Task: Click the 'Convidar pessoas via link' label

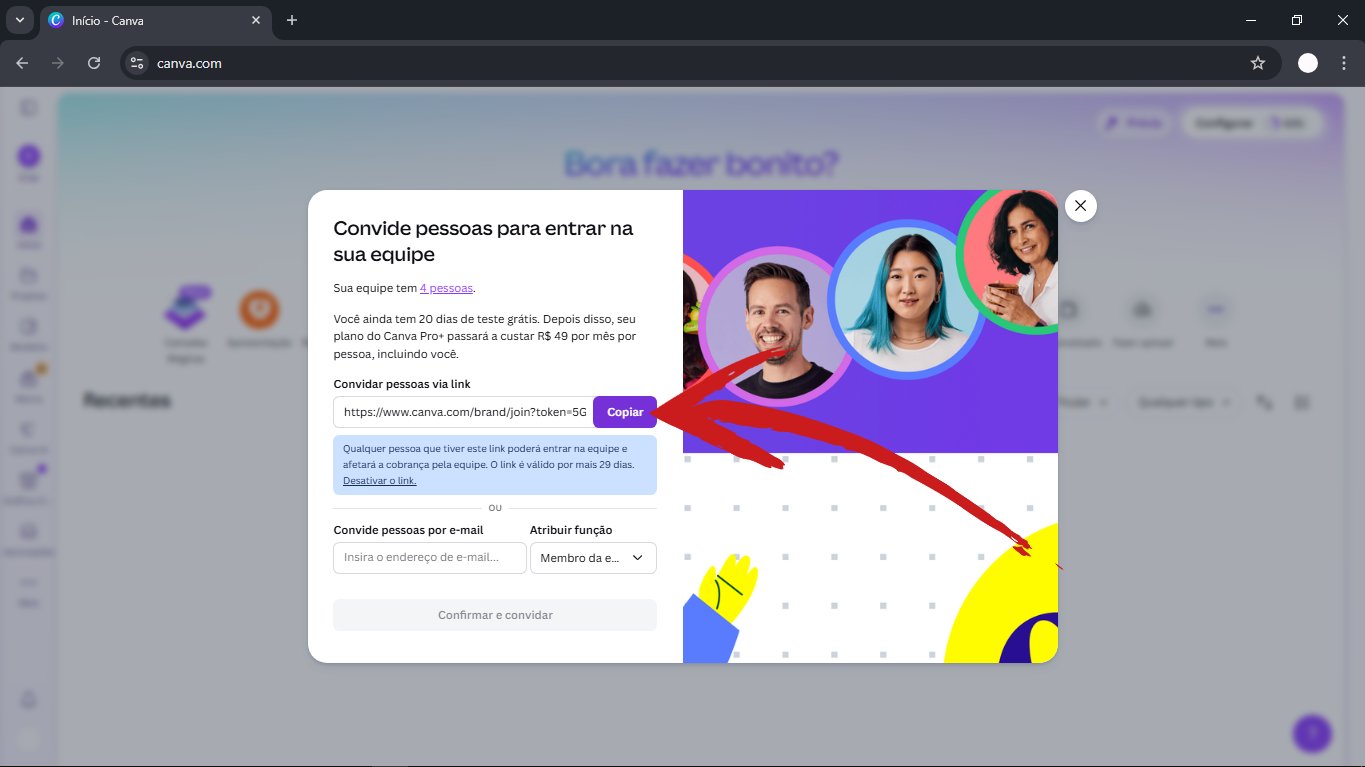Action: [402, 384]
